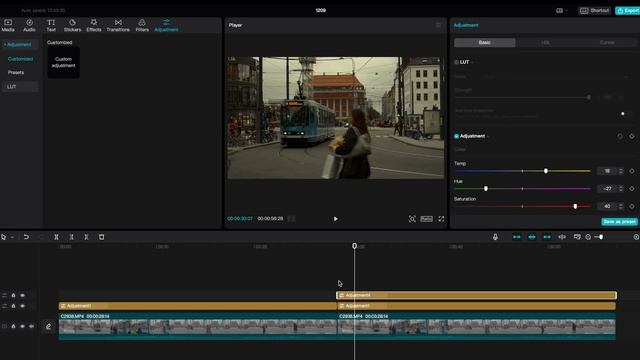Click the Temp value input field
Screen dimensions: 640x360
pos(607,171)
